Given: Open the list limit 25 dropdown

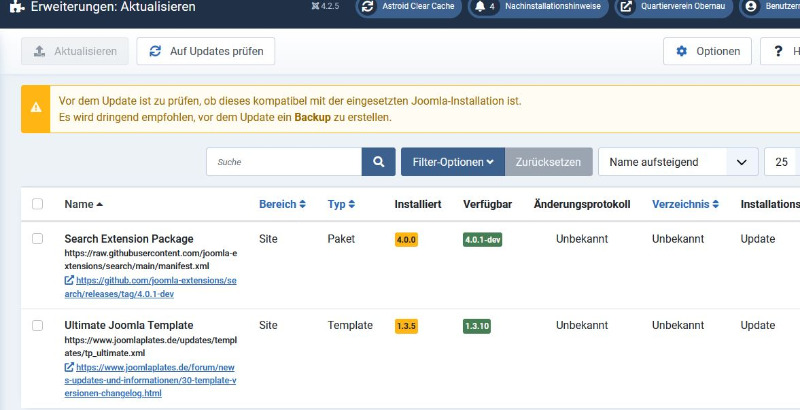Looking at the screenshot, I should [781, 161].
